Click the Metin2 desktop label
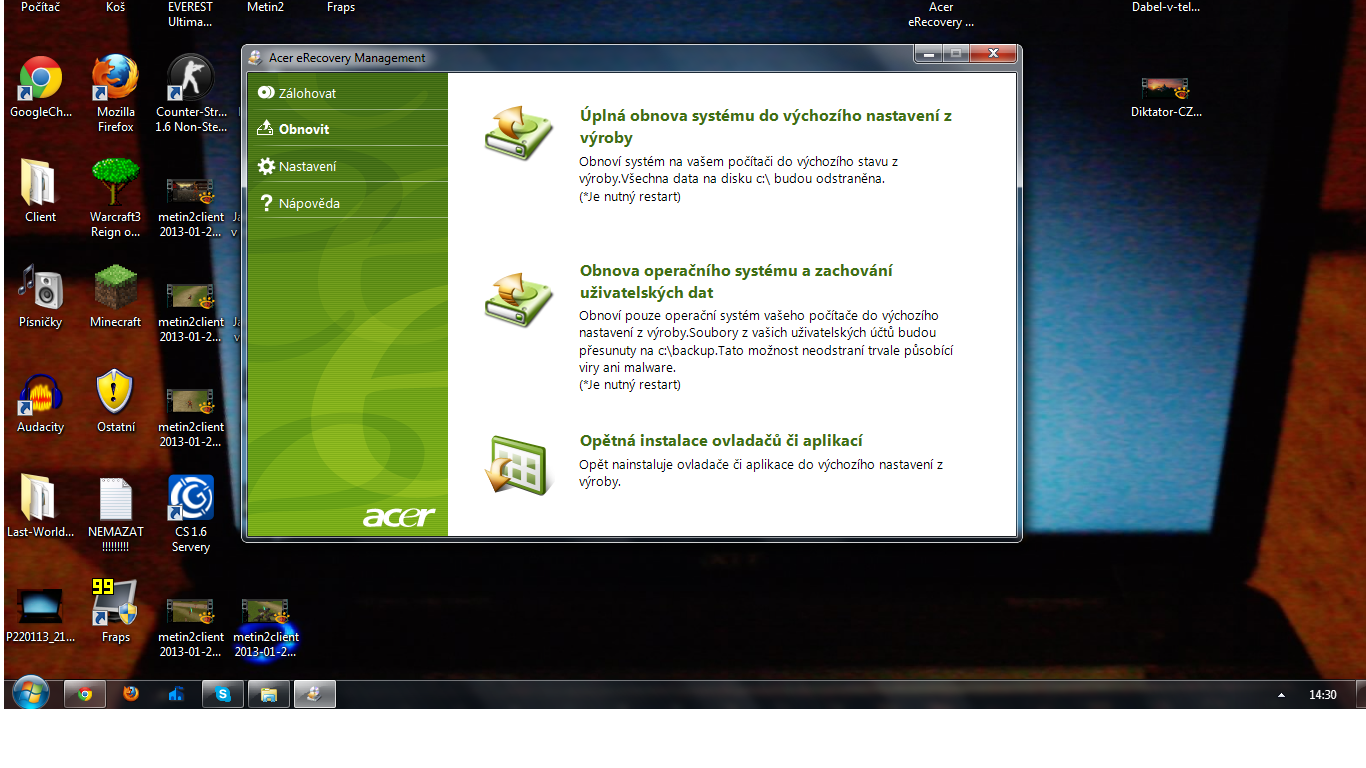The width and height of the screenshot is (1366, 768). click(x=266, y=7)
